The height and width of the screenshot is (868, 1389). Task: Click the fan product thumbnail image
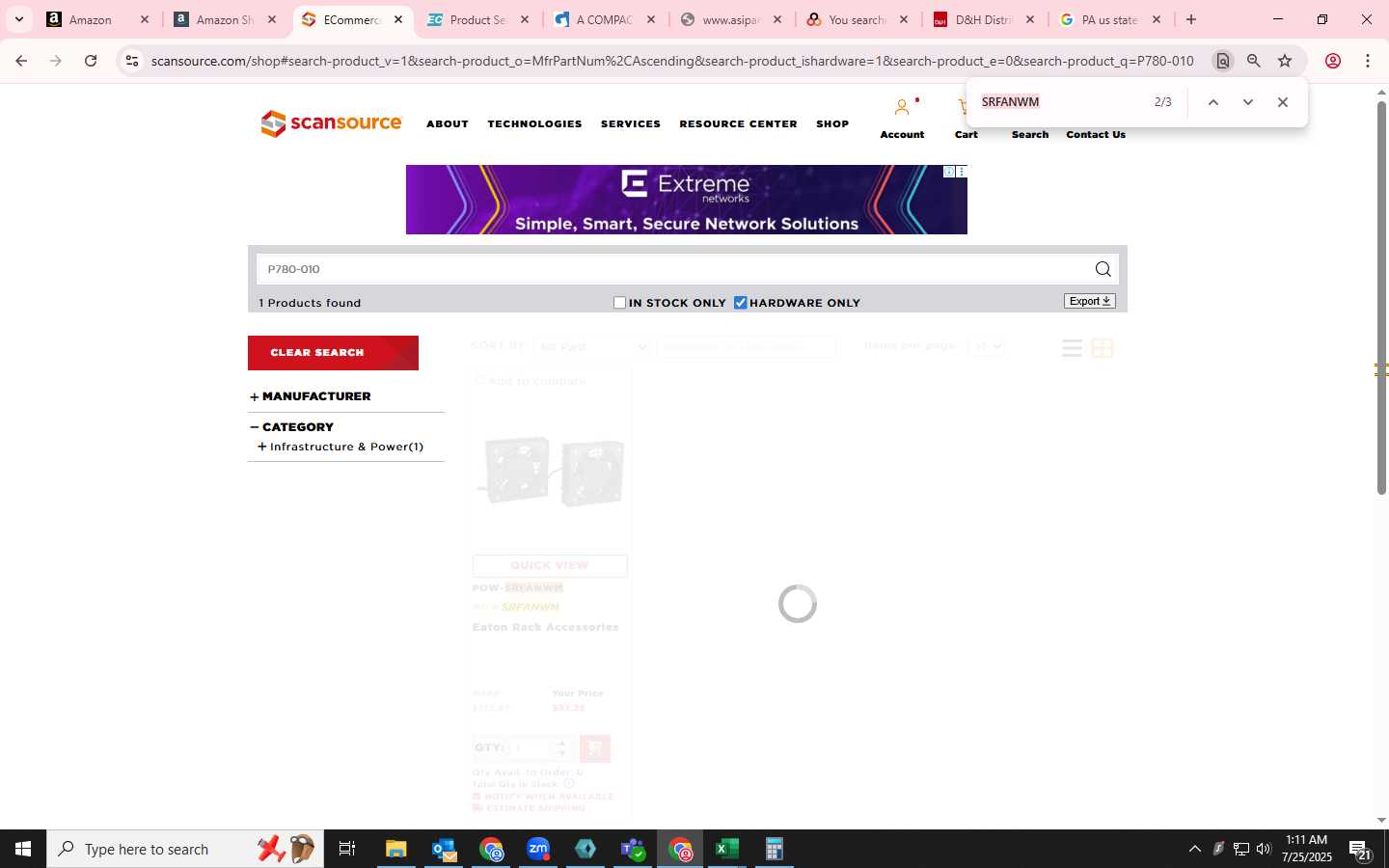click(553, 471)
